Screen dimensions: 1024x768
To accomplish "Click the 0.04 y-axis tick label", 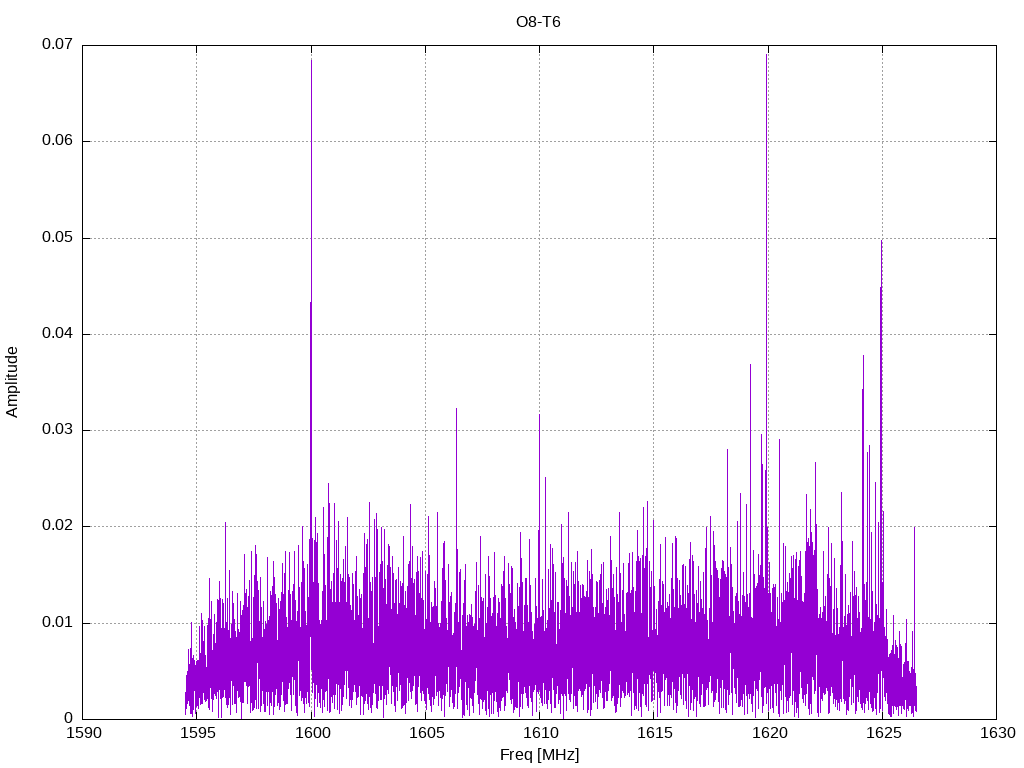I will click(x=57, y=334).
